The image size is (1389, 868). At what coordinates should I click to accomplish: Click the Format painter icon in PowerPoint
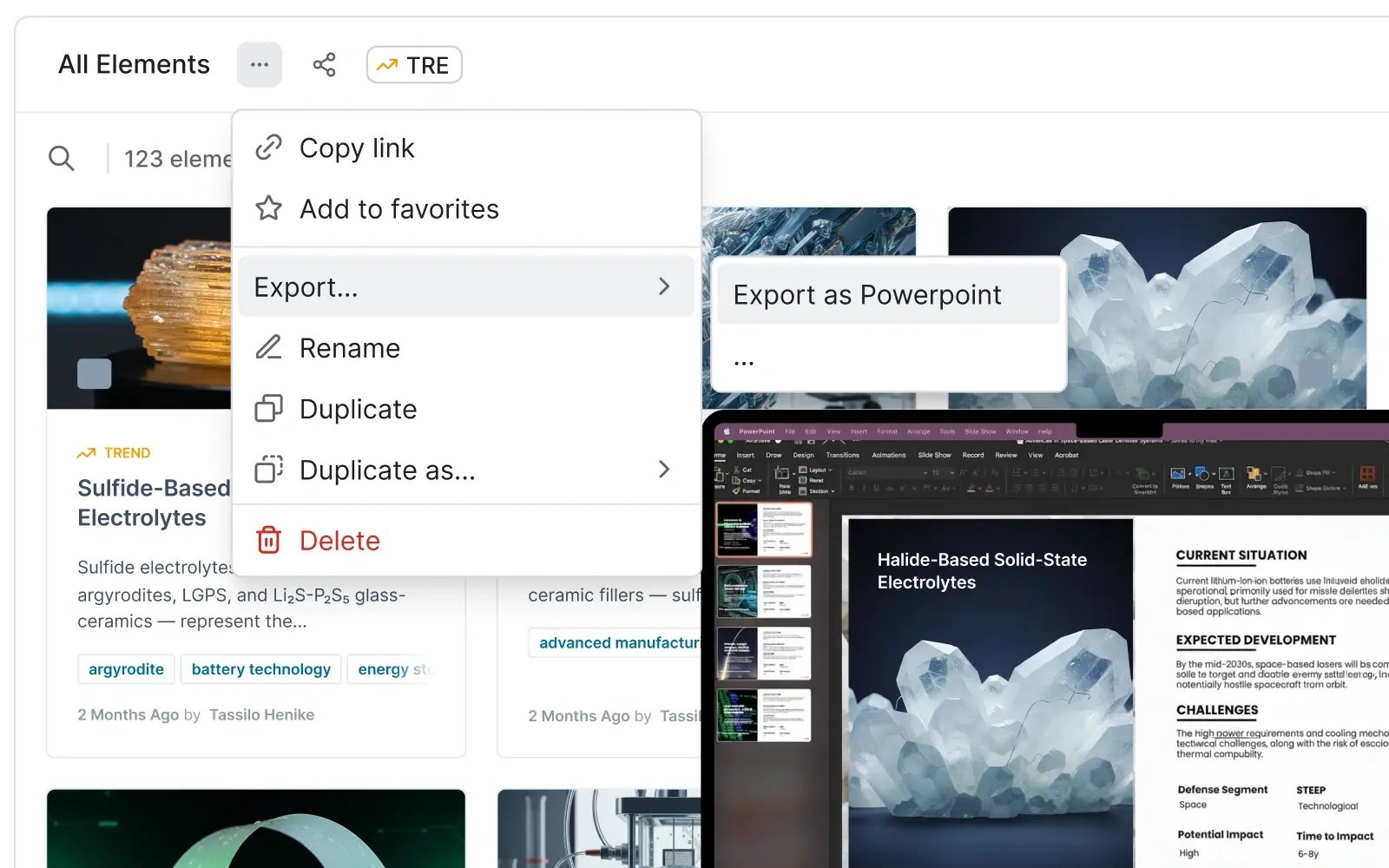pos(736,490)
